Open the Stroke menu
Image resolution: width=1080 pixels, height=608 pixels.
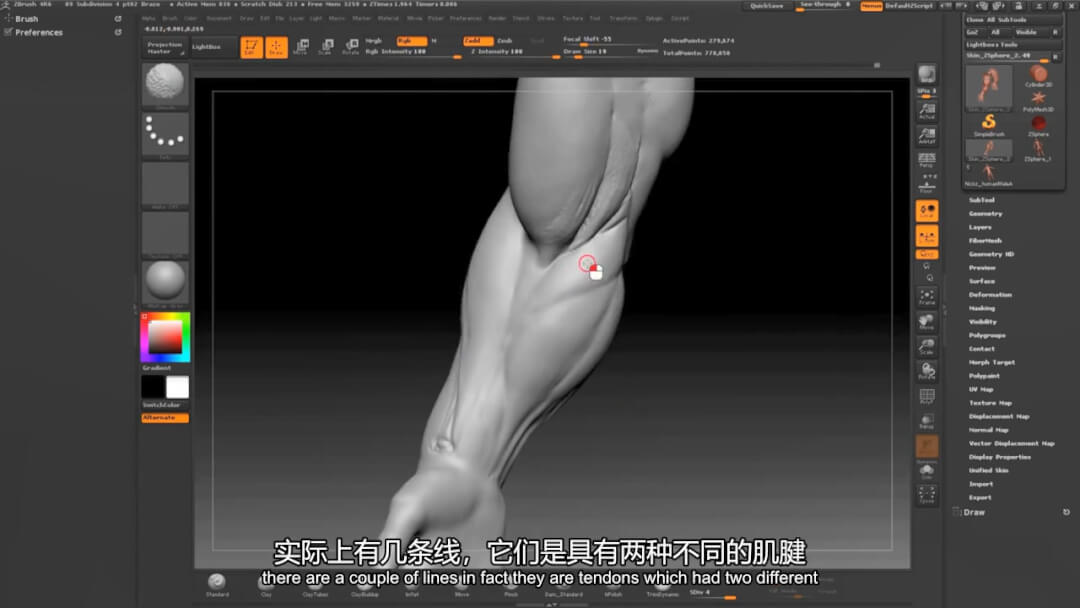pos(546,19)
